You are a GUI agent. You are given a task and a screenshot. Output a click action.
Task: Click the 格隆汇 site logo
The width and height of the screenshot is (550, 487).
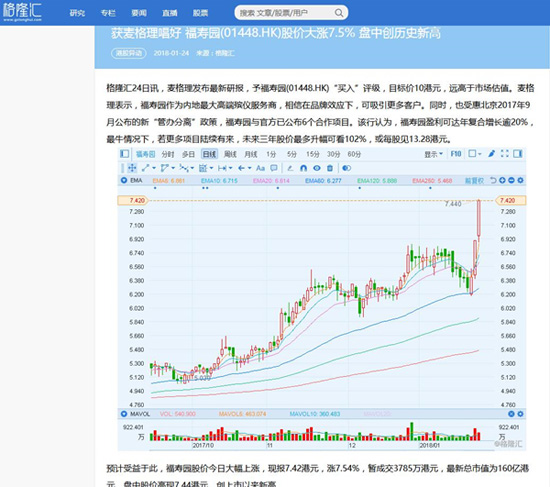pos(22,11)
